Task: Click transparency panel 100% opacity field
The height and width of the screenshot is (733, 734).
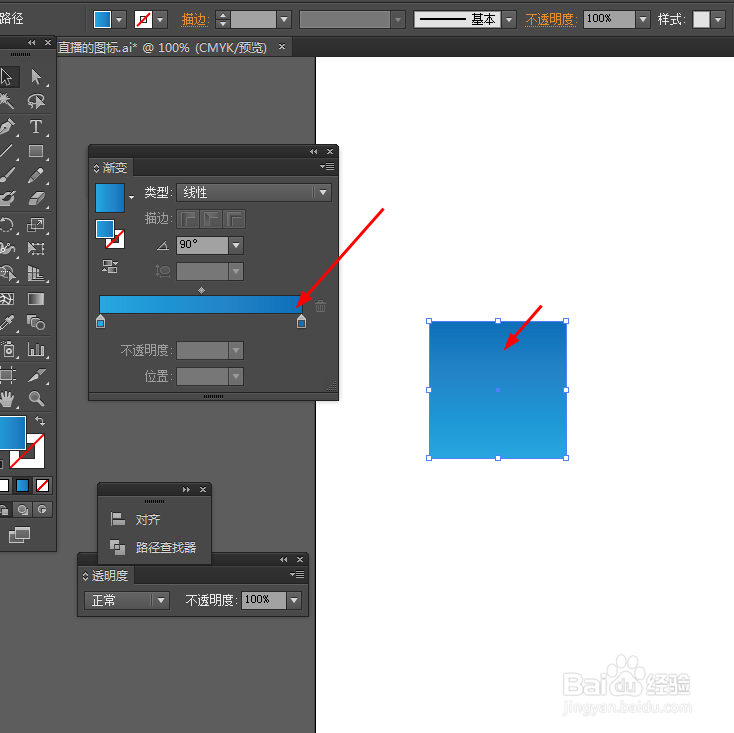Action: click(264, 600)
